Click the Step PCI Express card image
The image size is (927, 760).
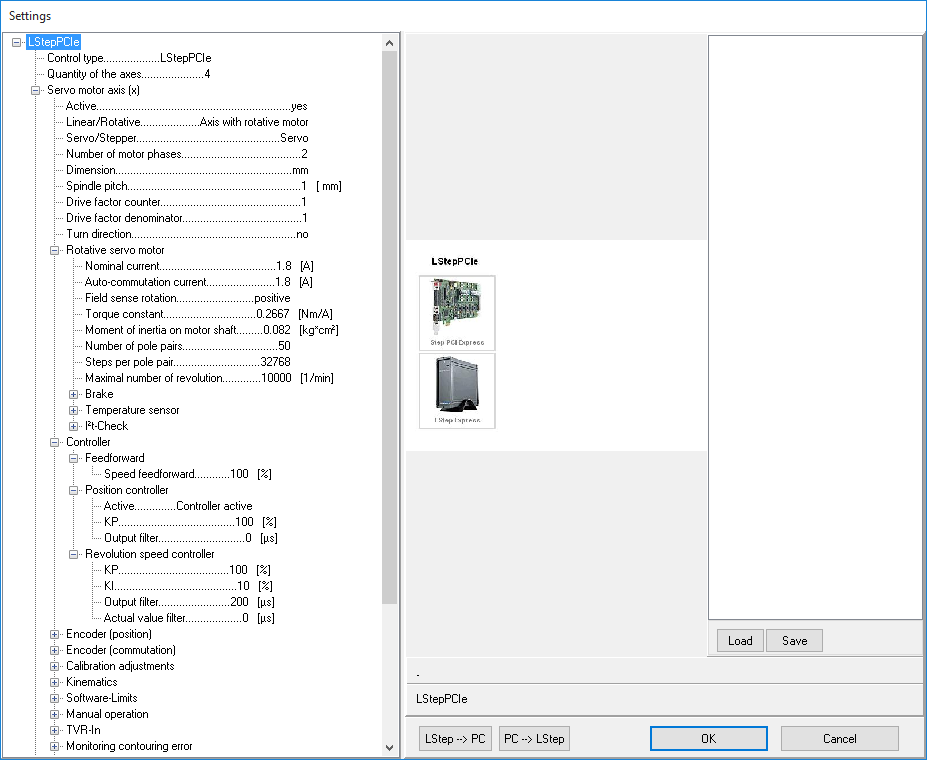457,312
